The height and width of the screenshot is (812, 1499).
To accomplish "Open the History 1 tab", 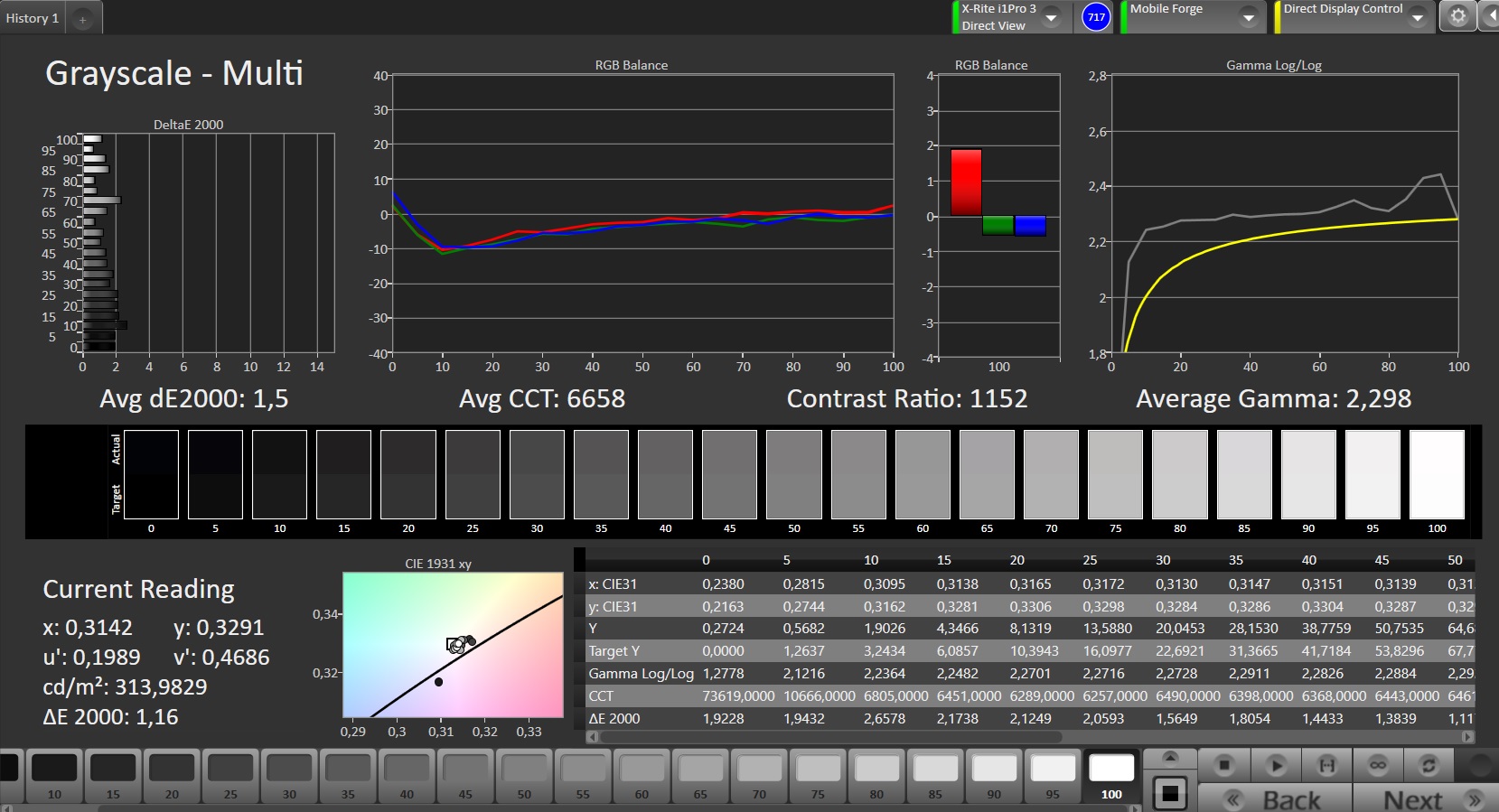I will (32, 18).
